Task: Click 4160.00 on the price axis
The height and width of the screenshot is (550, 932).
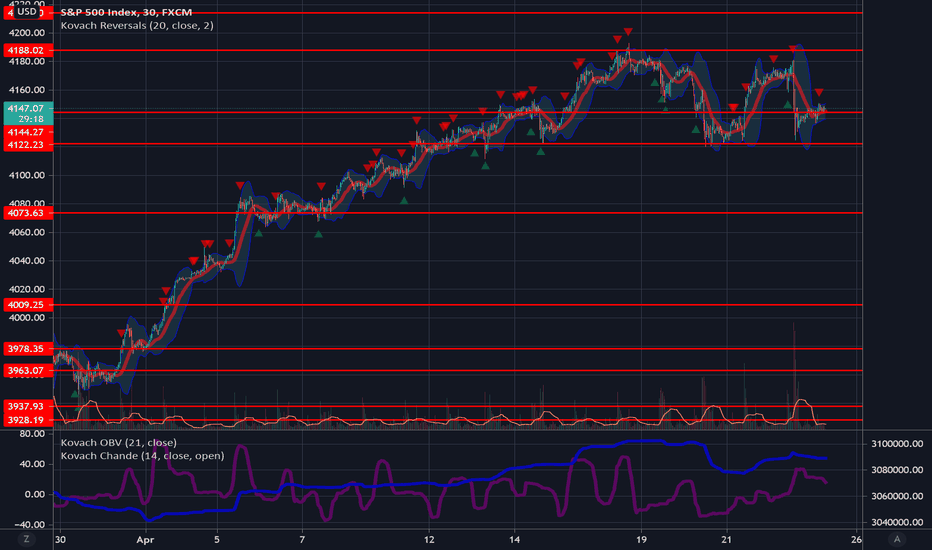Action: click(27, 90)
